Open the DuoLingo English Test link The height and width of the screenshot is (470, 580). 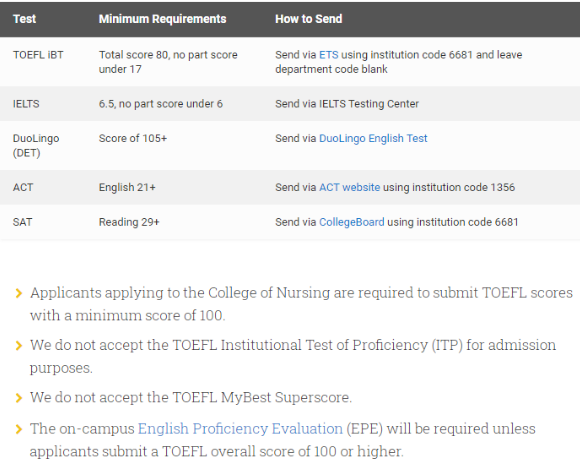point(373,138)
